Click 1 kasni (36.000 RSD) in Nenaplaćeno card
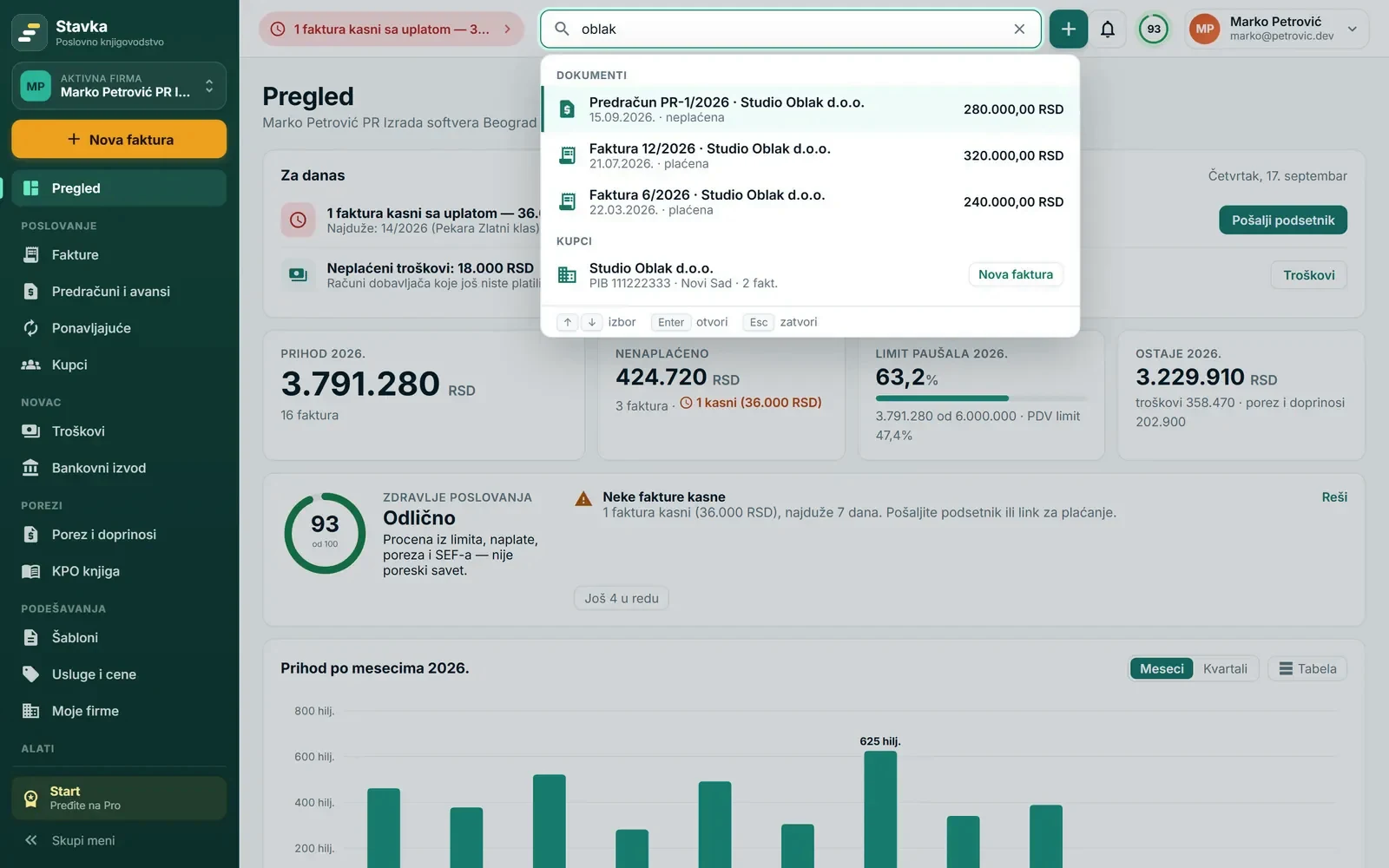1389x868 pixels. coord(751,403)
